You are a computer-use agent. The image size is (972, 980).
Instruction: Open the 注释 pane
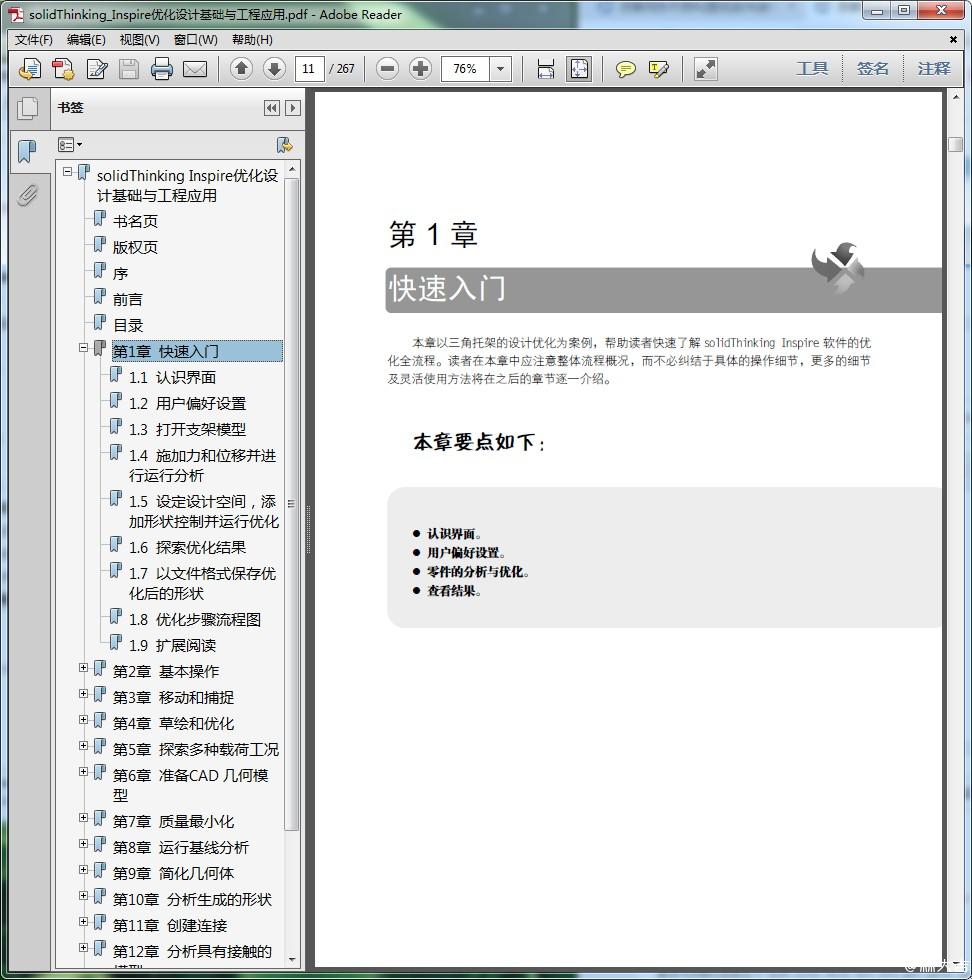(x=933, y=69)
